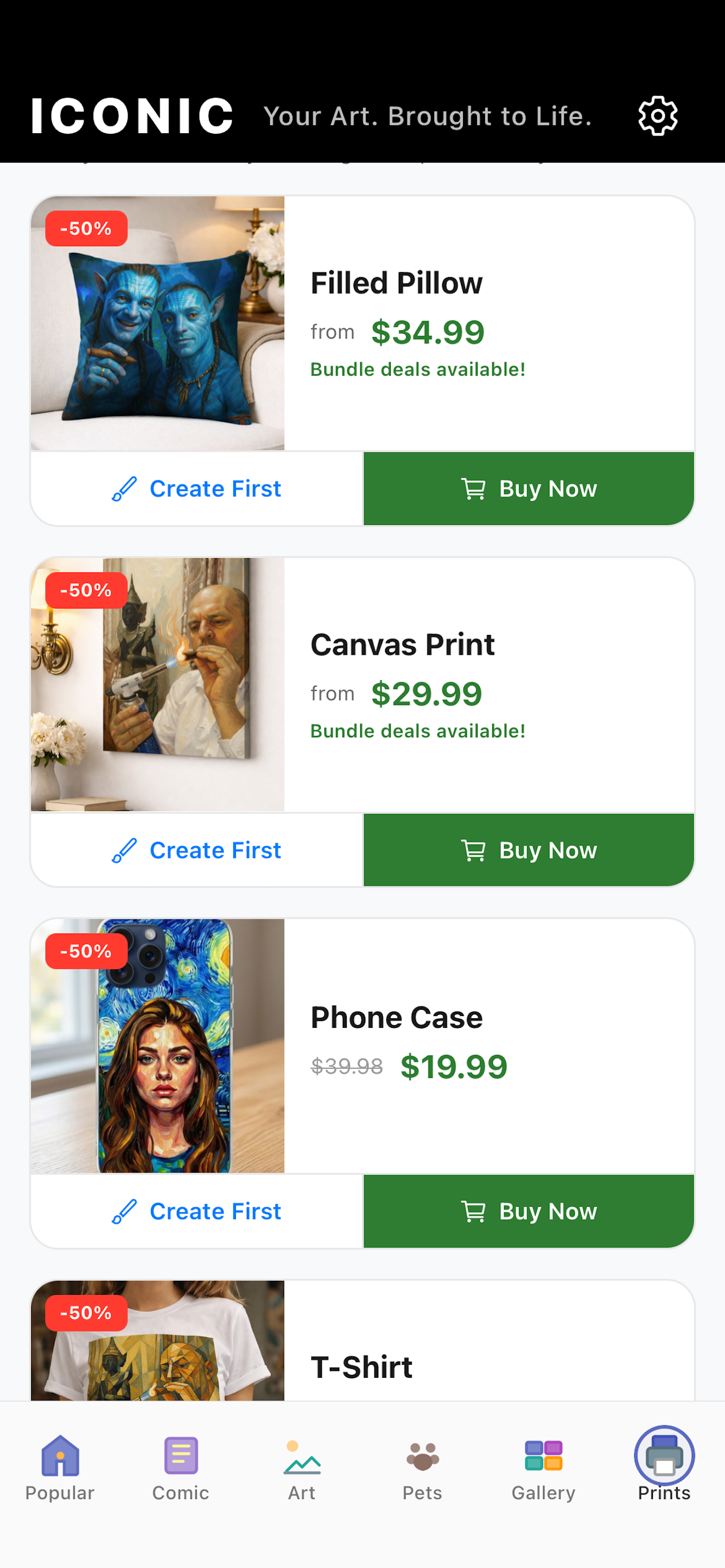
Task: Tap cart icon on Filled Pillow Buy Now
Action: coord(473,489)
